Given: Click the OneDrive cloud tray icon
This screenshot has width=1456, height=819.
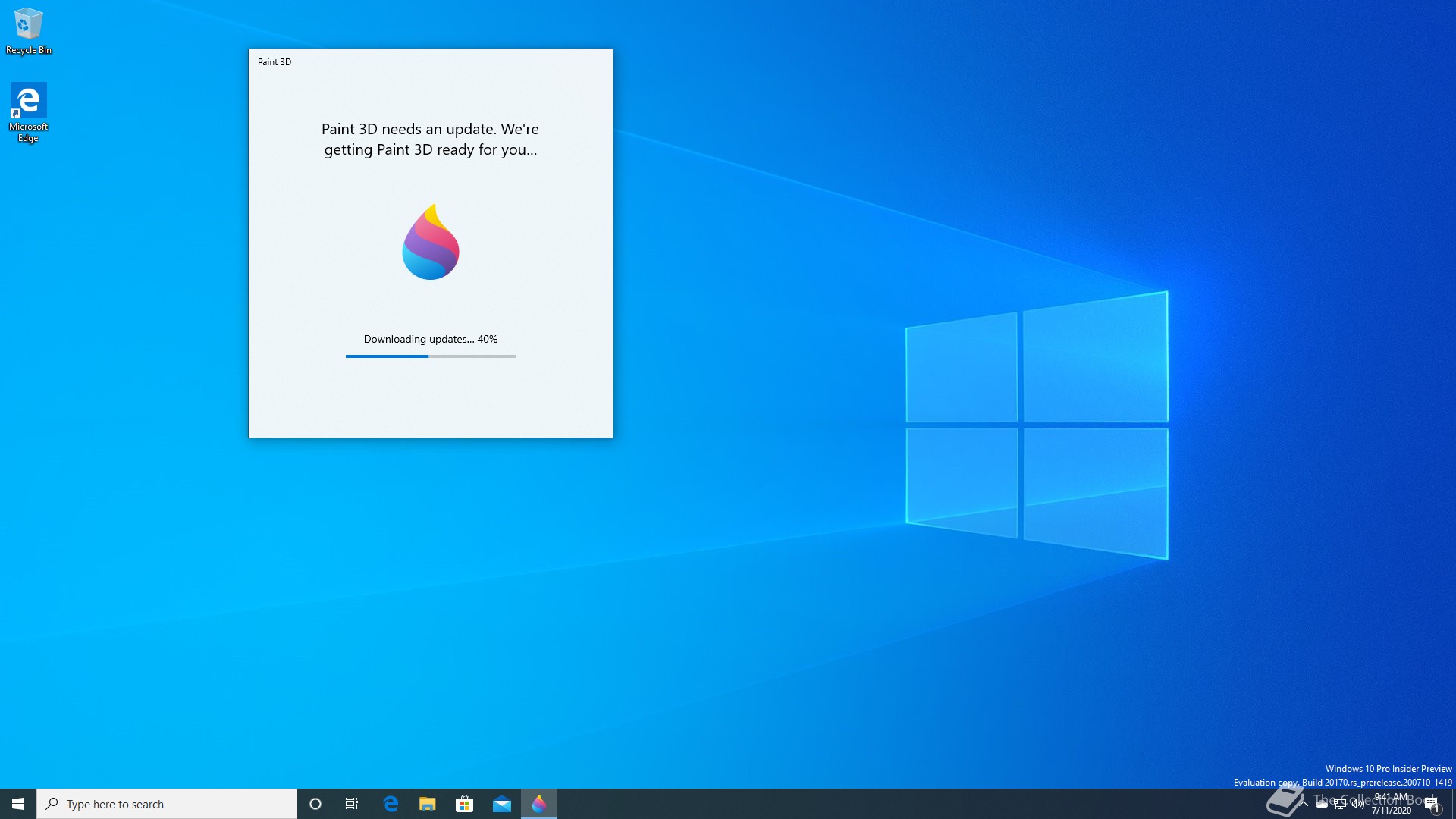Looking at the screenshot, I should (1322, 804).
